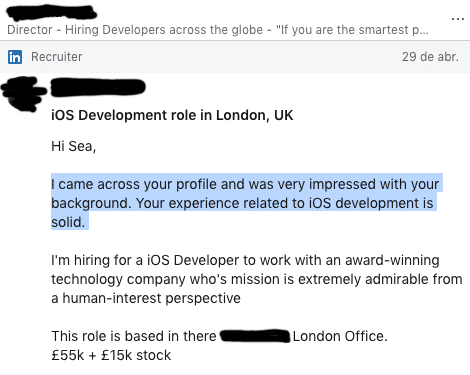Click the highlighted line starting background. Your experience
The image size is (470, 375).
coord(242,203)
